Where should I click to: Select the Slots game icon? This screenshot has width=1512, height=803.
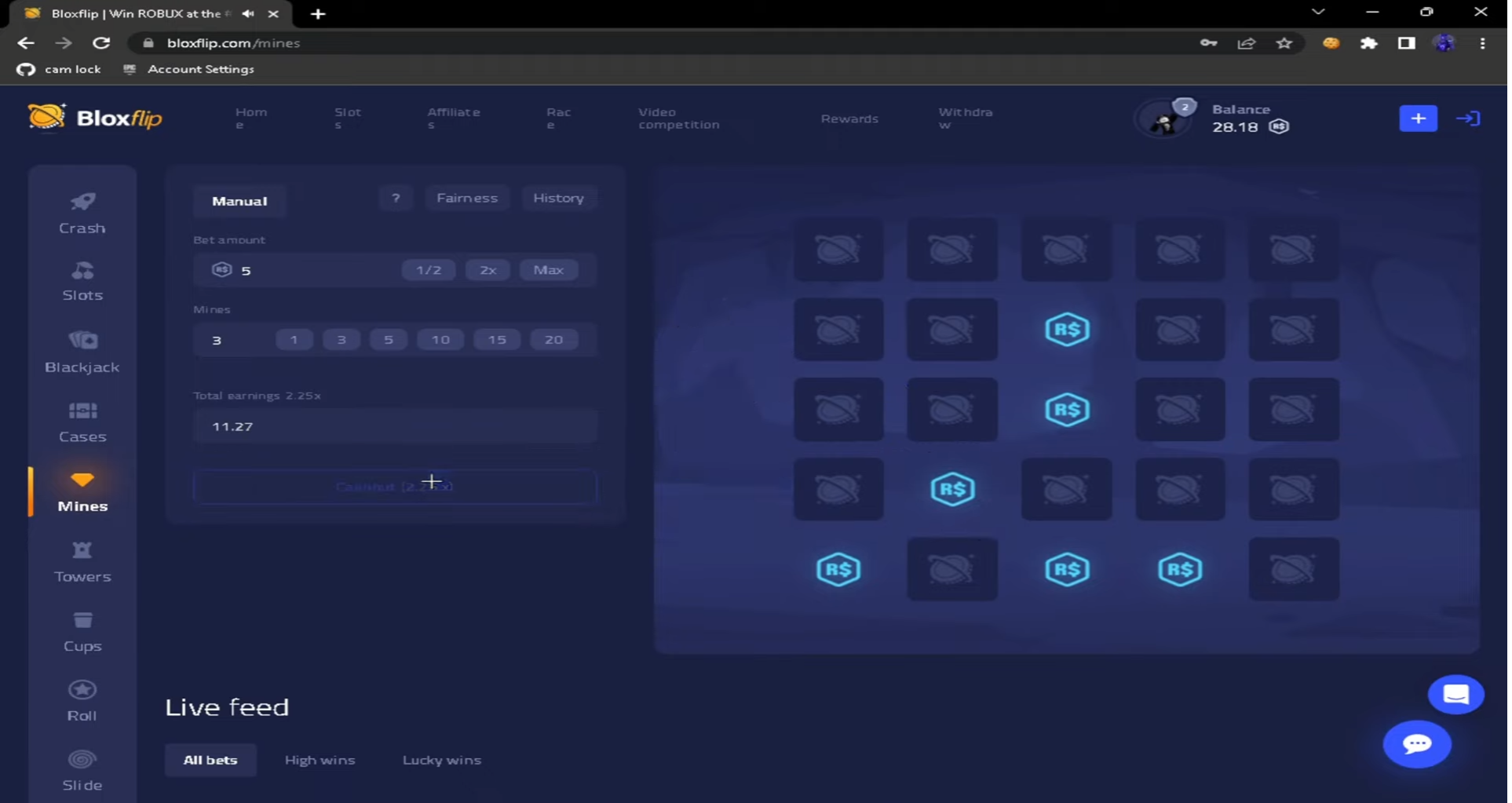click(82, 280)
